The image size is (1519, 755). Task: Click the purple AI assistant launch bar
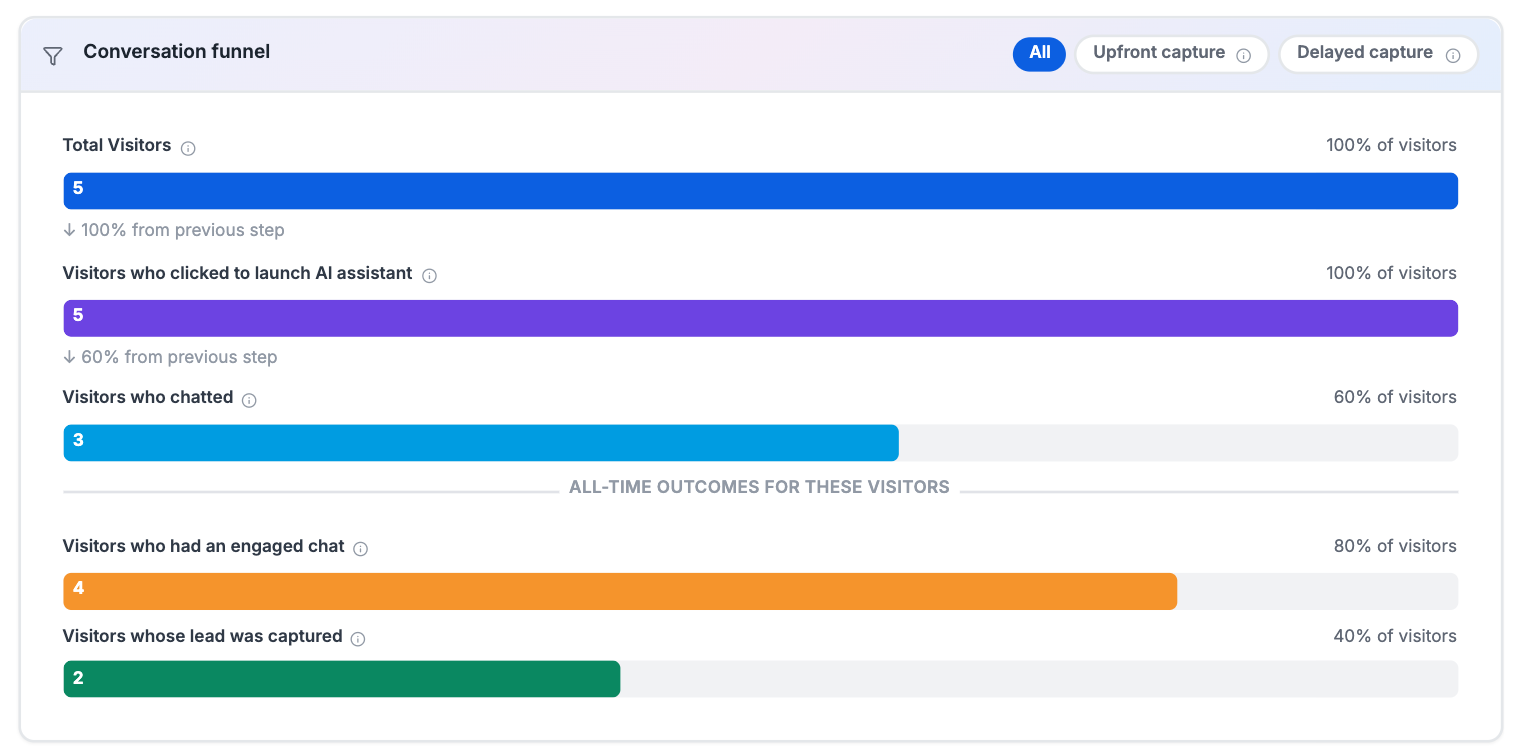pyautogui.click(x=760, y=318)
